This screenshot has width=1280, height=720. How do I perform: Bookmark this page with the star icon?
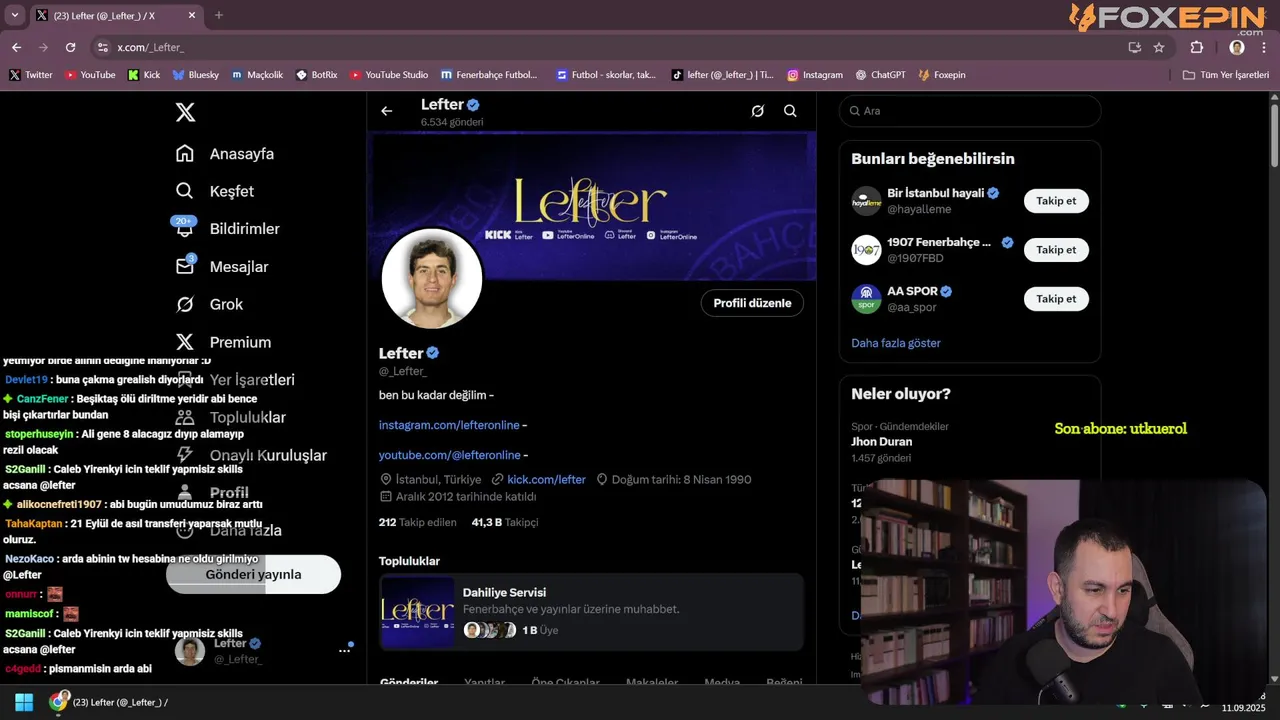(1159, 47)
